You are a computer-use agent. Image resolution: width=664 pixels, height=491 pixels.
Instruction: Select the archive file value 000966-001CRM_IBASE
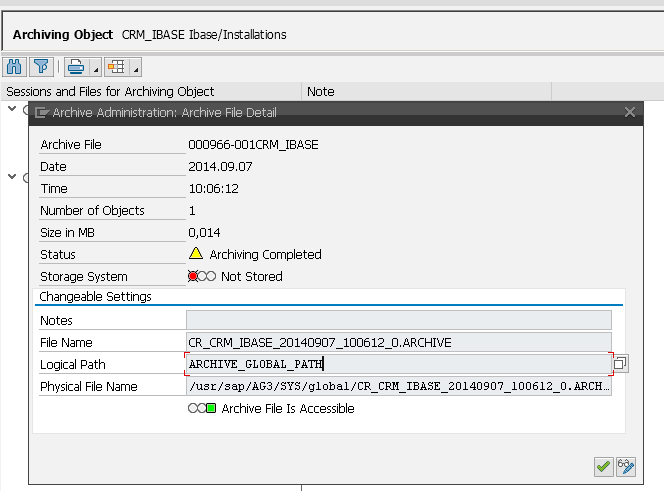(253, 144)
